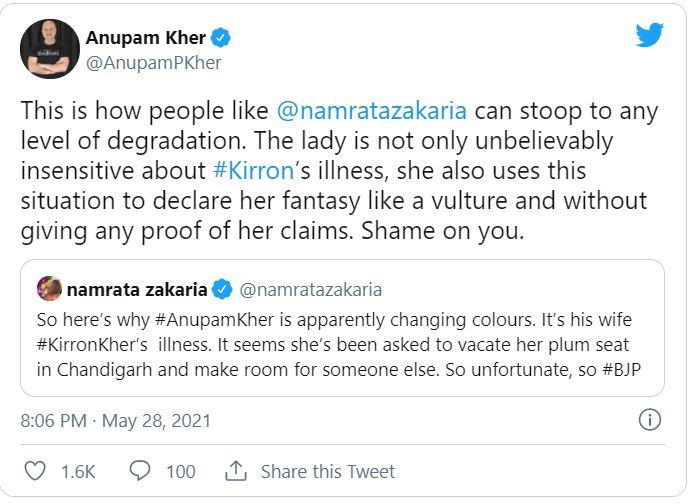Click Anupam Kher's verified badge

pyautogui.click(x=220, y=39)
